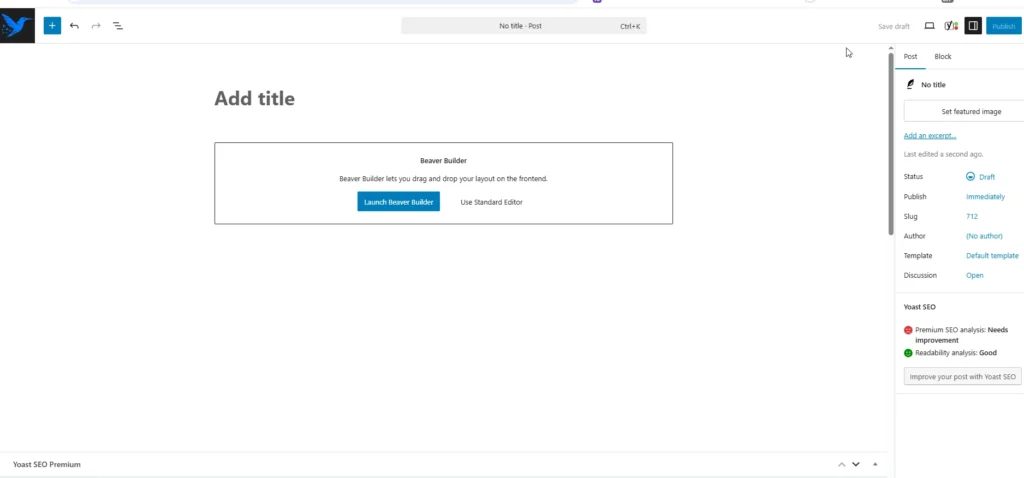Open the block inserter plus button
Image resolution: width=1024 pixels, height=478 pixels.
pos(52,26)
